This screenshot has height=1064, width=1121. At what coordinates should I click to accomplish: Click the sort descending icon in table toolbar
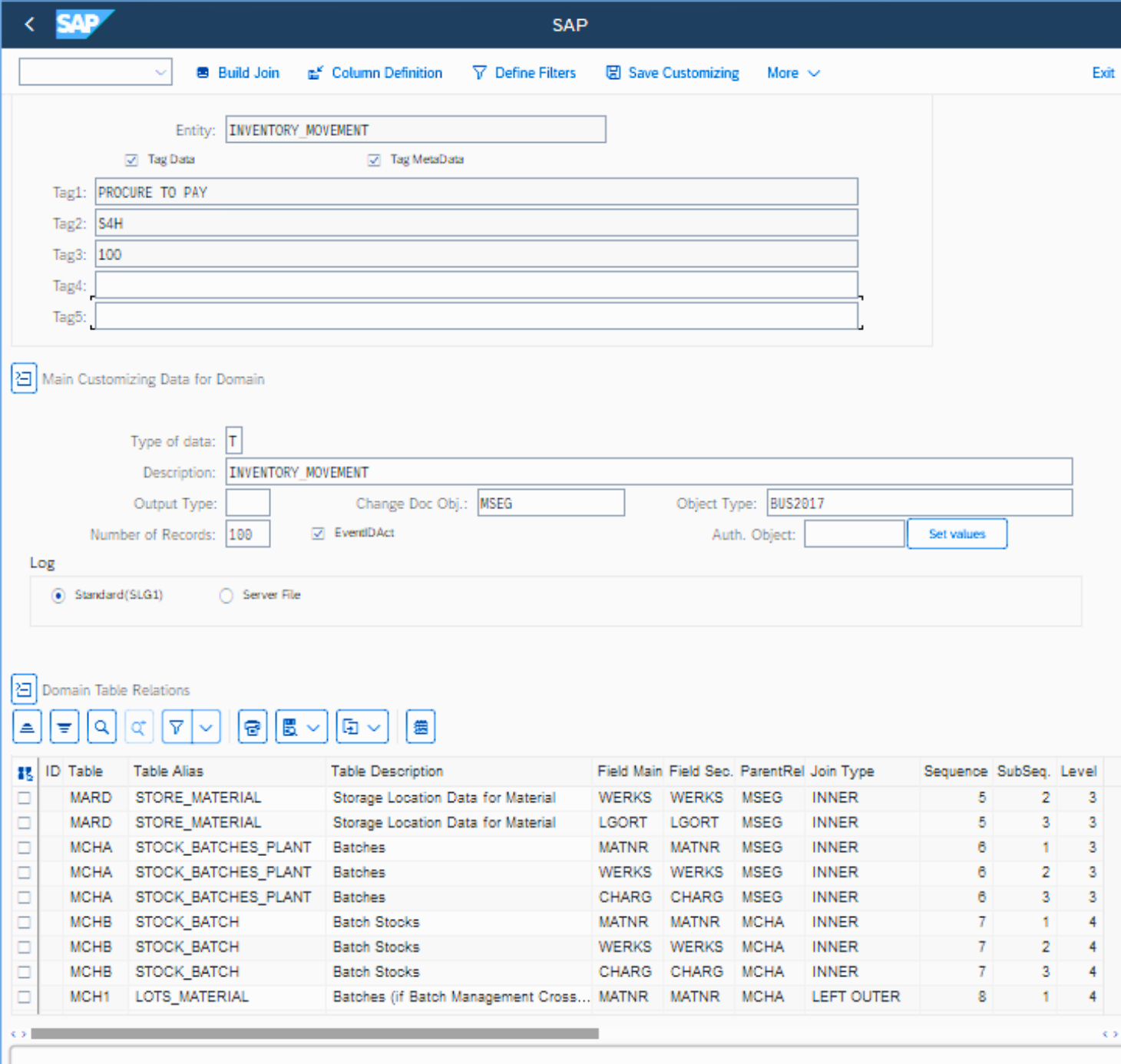point(64,727)
